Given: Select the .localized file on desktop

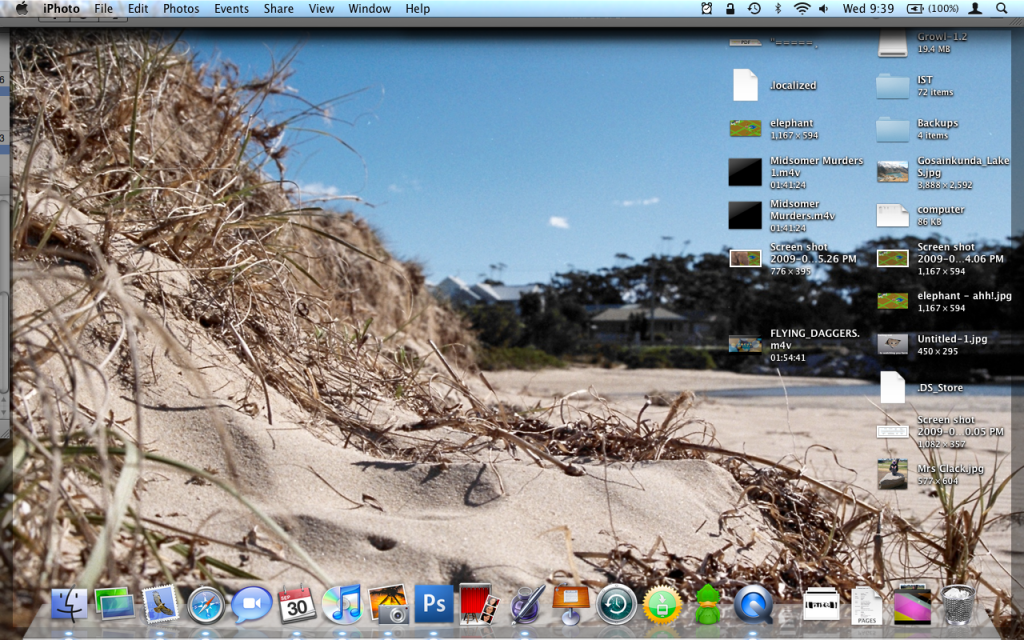Looking at the screenshot, I should (745, 86).
